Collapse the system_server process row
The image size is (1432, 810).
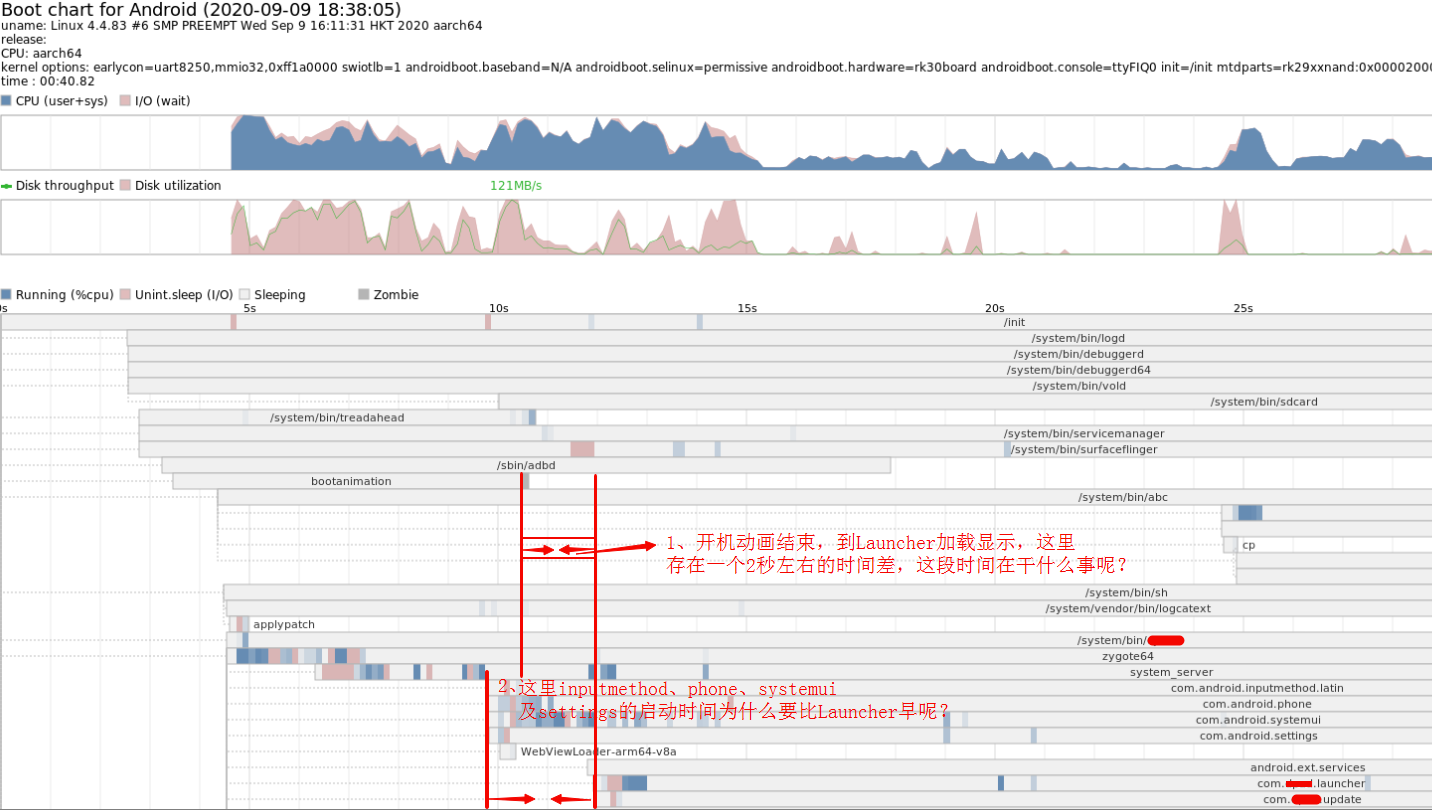click(1171, 672)
